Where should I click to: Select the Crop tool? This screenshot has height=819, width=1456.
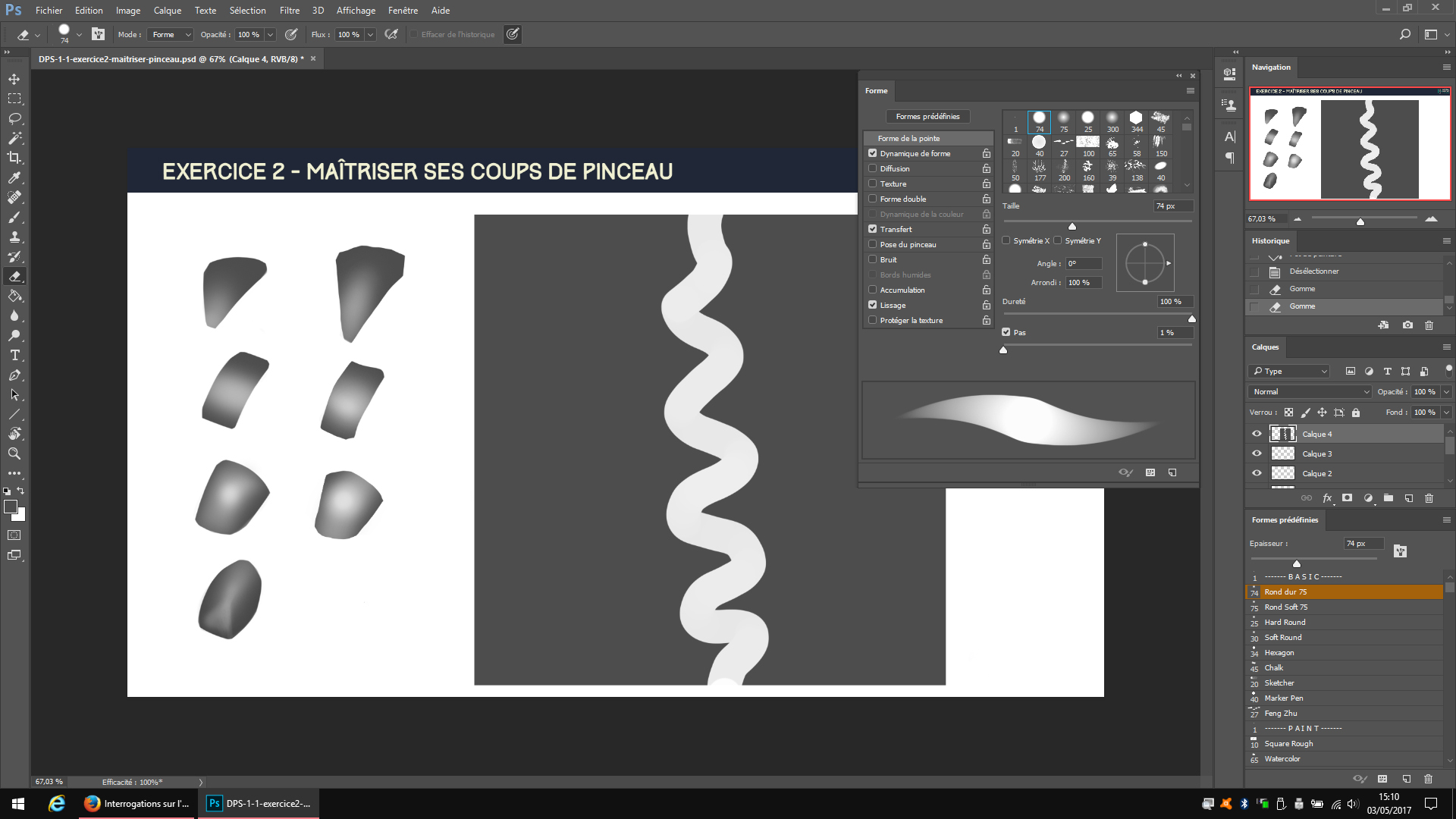pyautogui.click(x=14, y=158)
